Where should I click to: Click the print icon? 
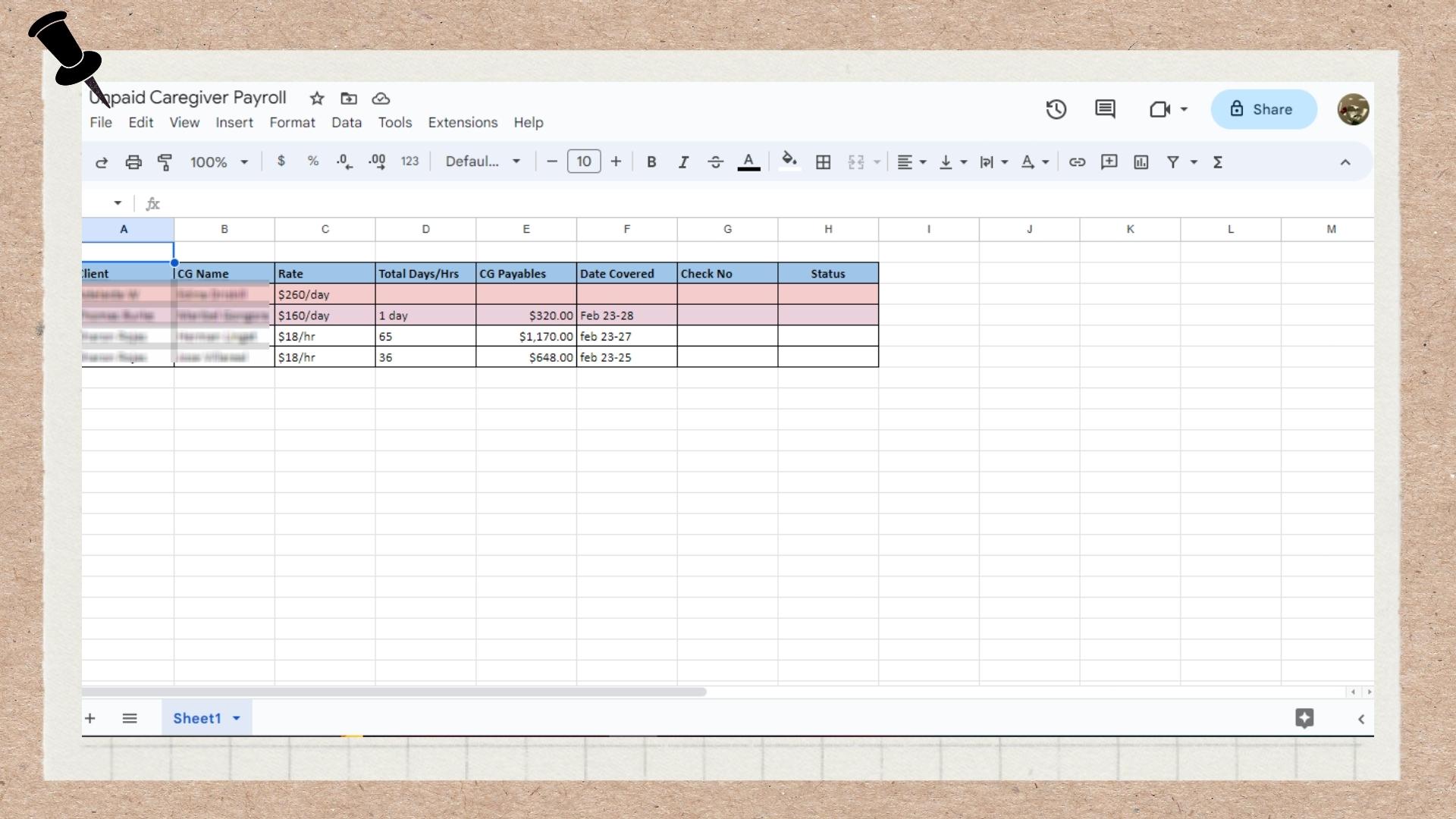pyautogui.click(x=133, y=162)
